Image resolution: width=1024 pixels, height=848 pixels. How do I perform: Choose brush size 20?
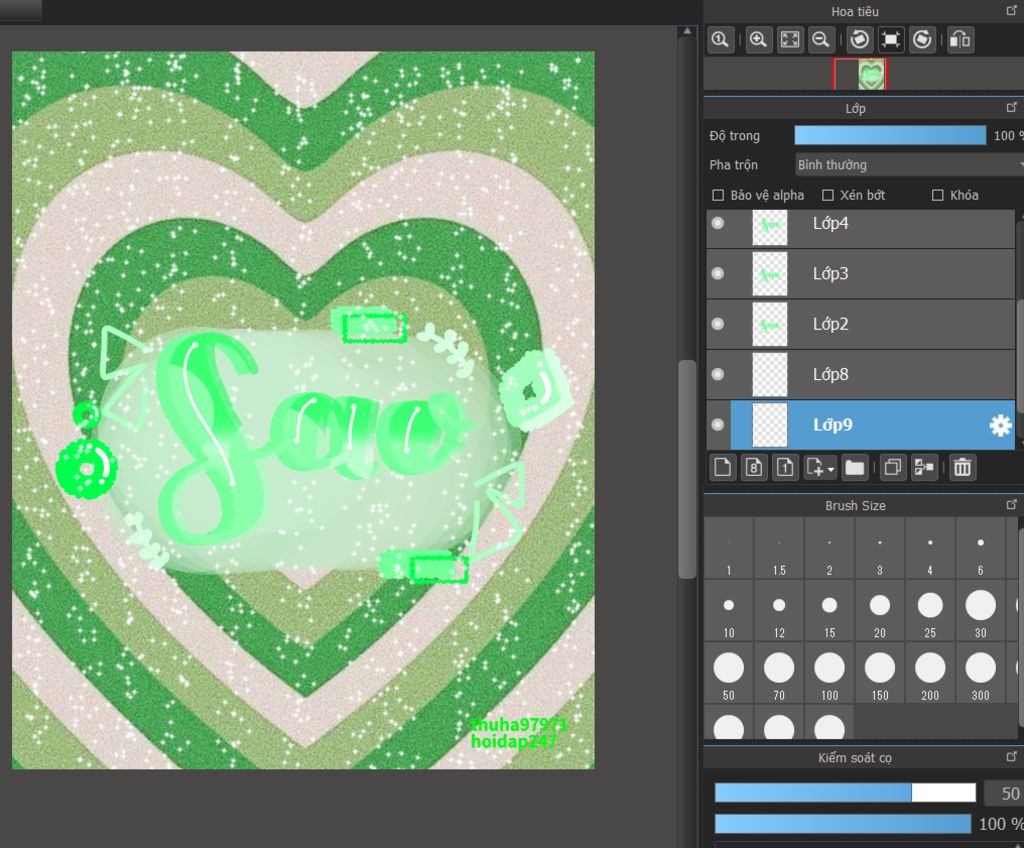click(880, 612)
